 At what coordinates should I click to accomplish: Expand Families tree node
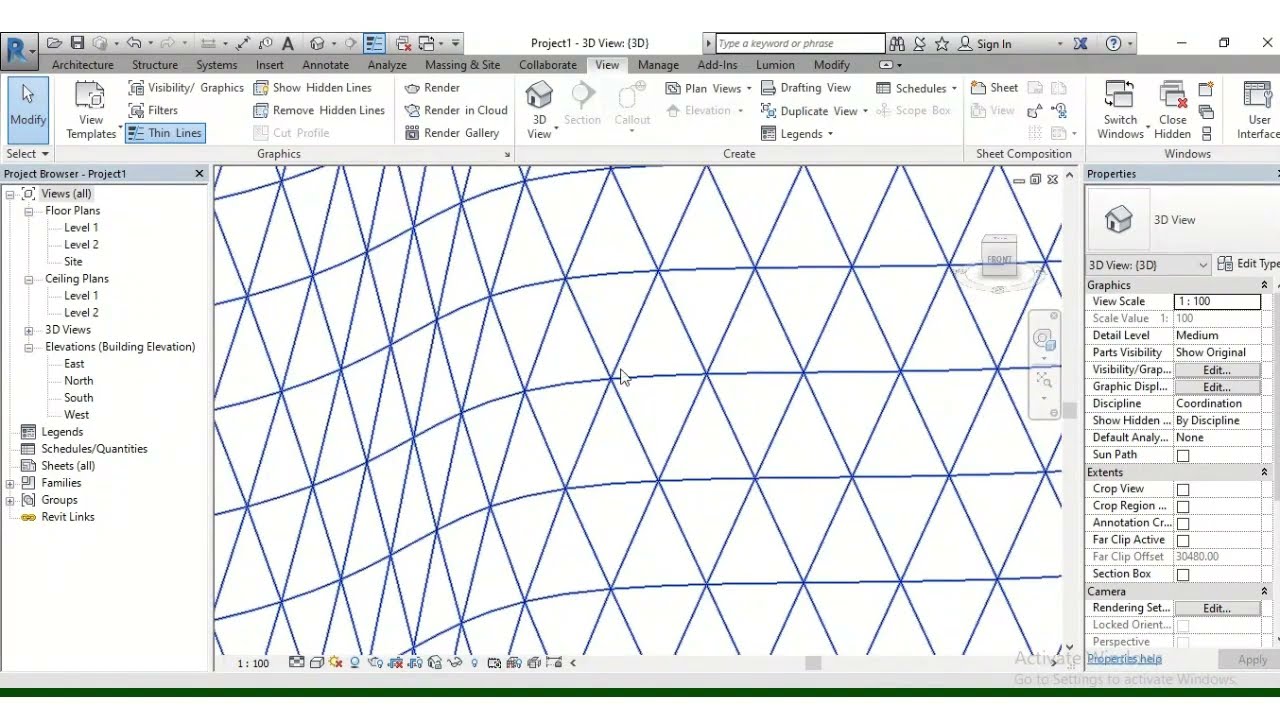(10, 483)
